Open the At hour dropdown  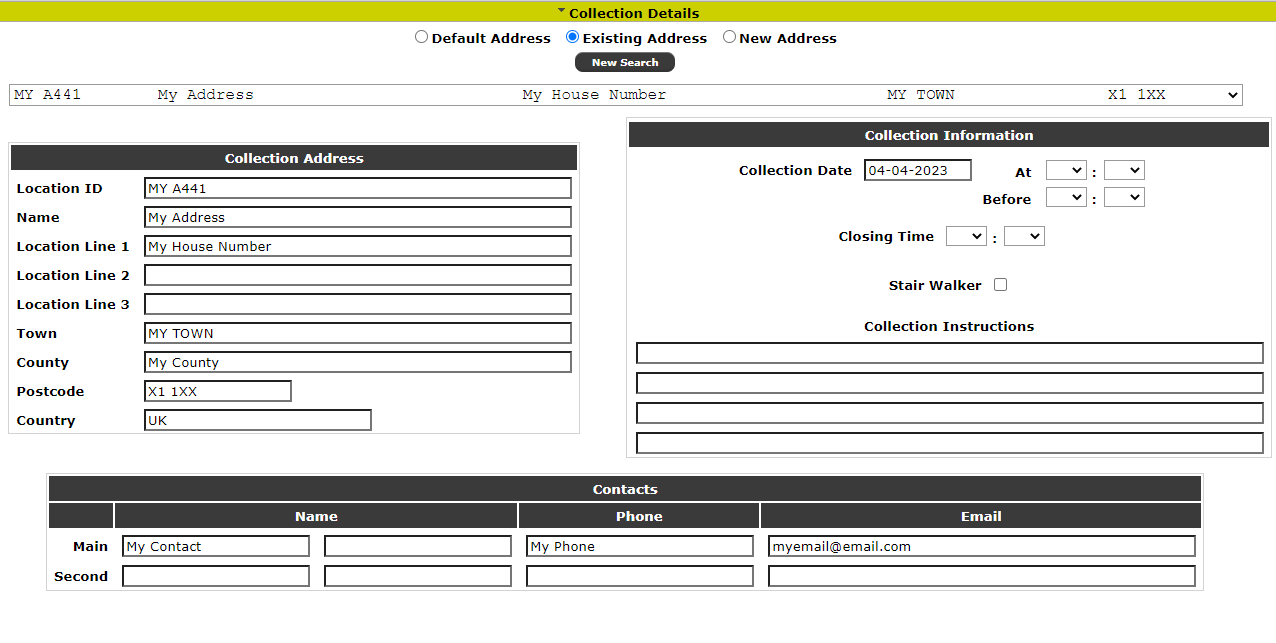(1066, 171)
